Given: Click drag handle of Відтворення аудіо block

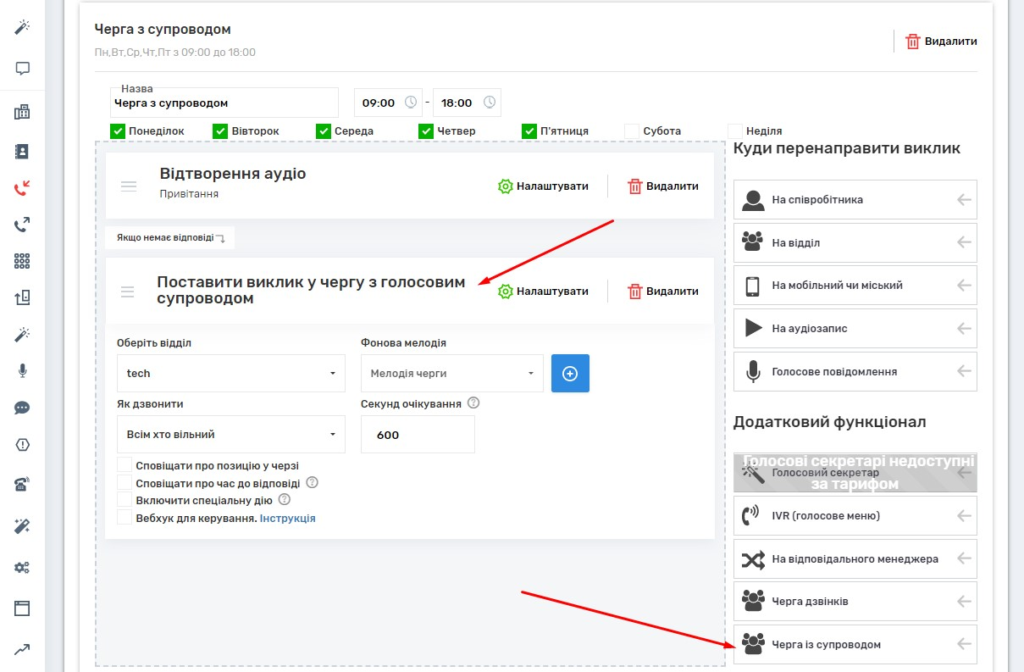Looking at the screenshot, I should [128, 186].
